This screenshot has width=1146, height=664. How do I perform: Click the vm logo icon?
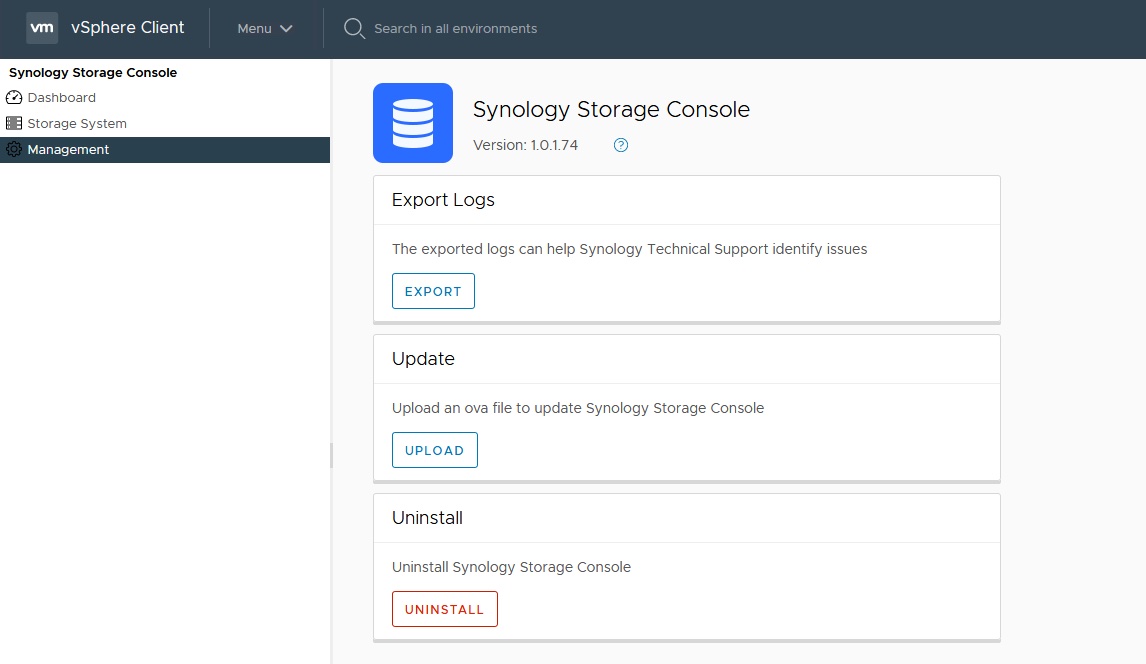pyautogui.click(x=42, y=28)
